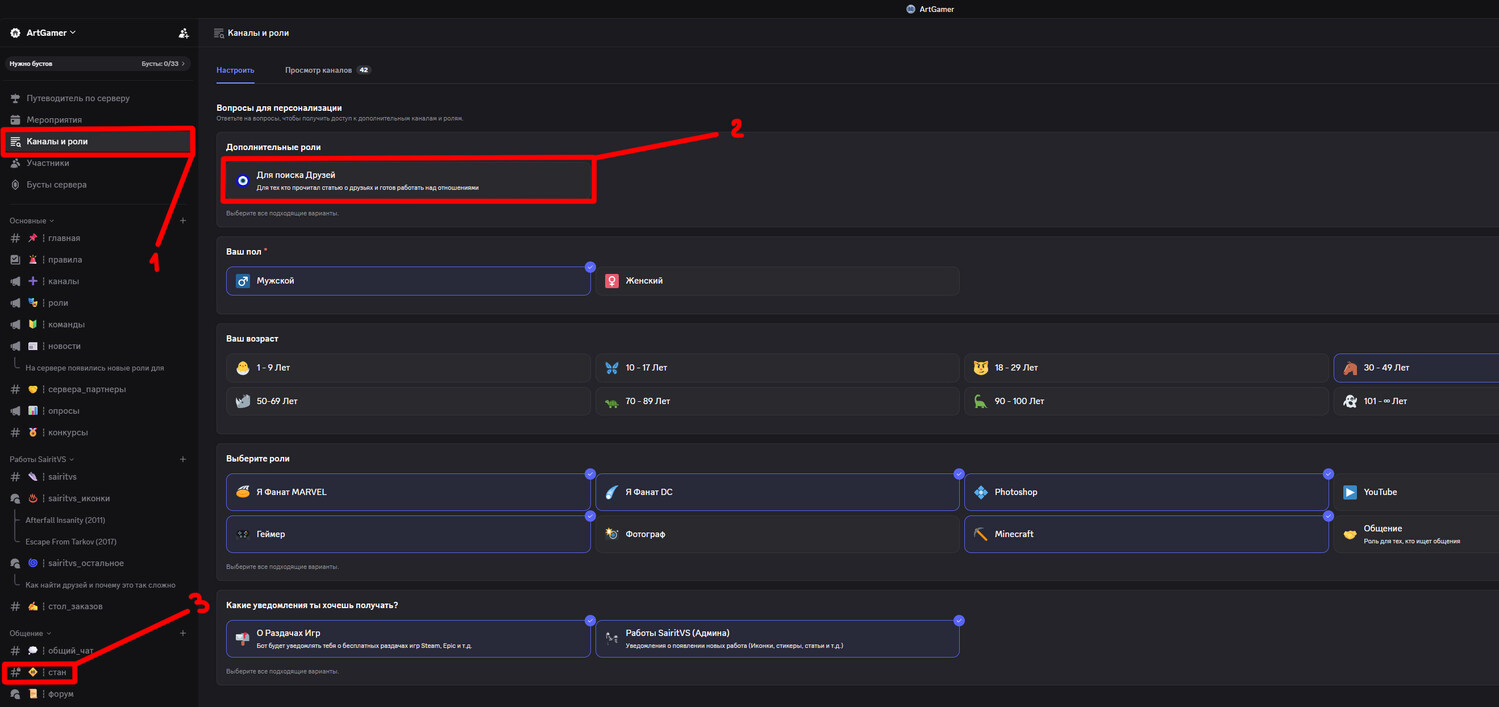Click the nazar eye icon on Для поиска Друзей
Viewport: 1499px width, 707px height.
coord(242,181)
